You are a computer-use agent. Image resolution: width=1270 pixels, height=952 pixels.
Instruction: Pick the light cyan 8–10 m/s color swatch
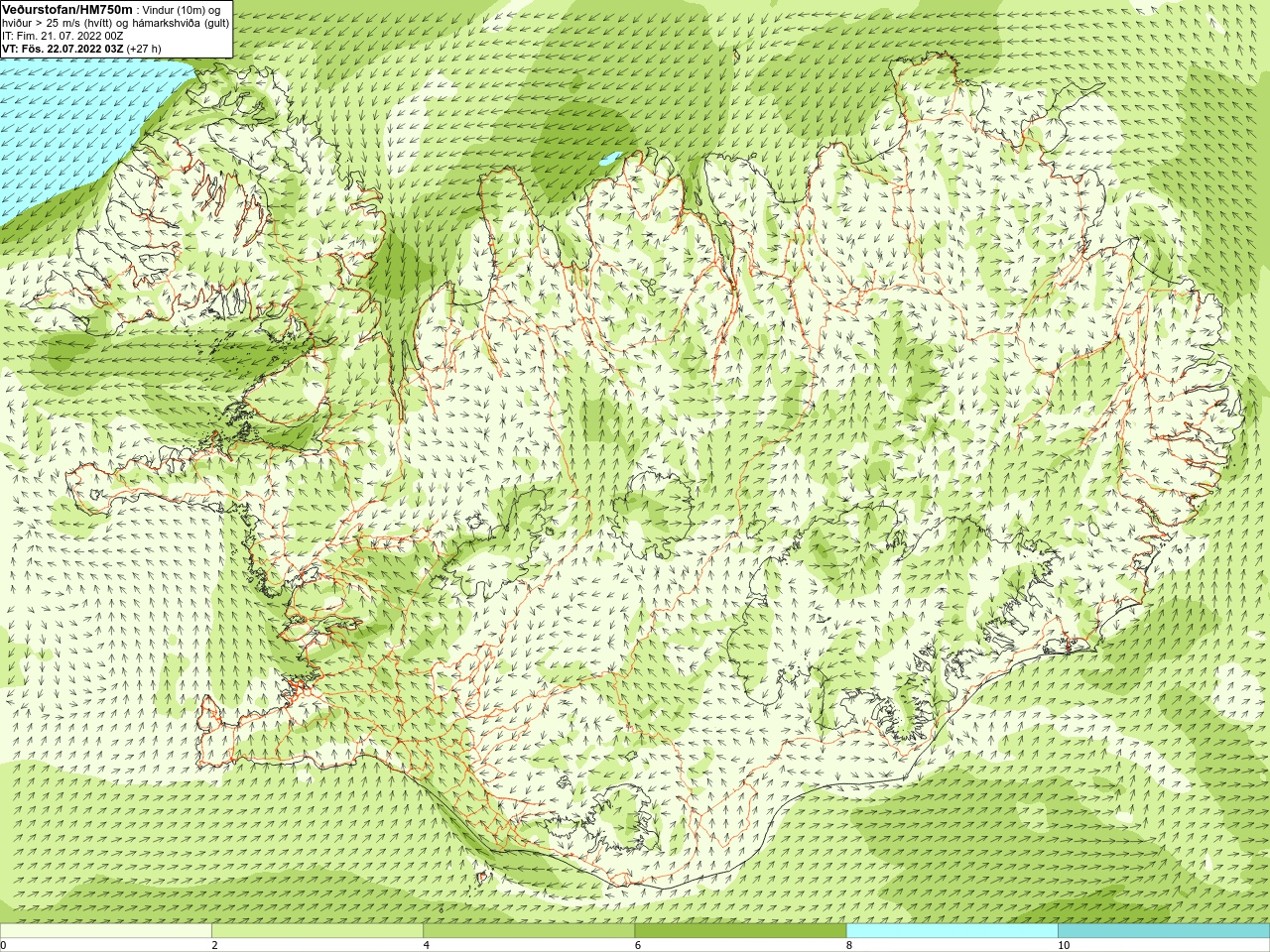952,931
